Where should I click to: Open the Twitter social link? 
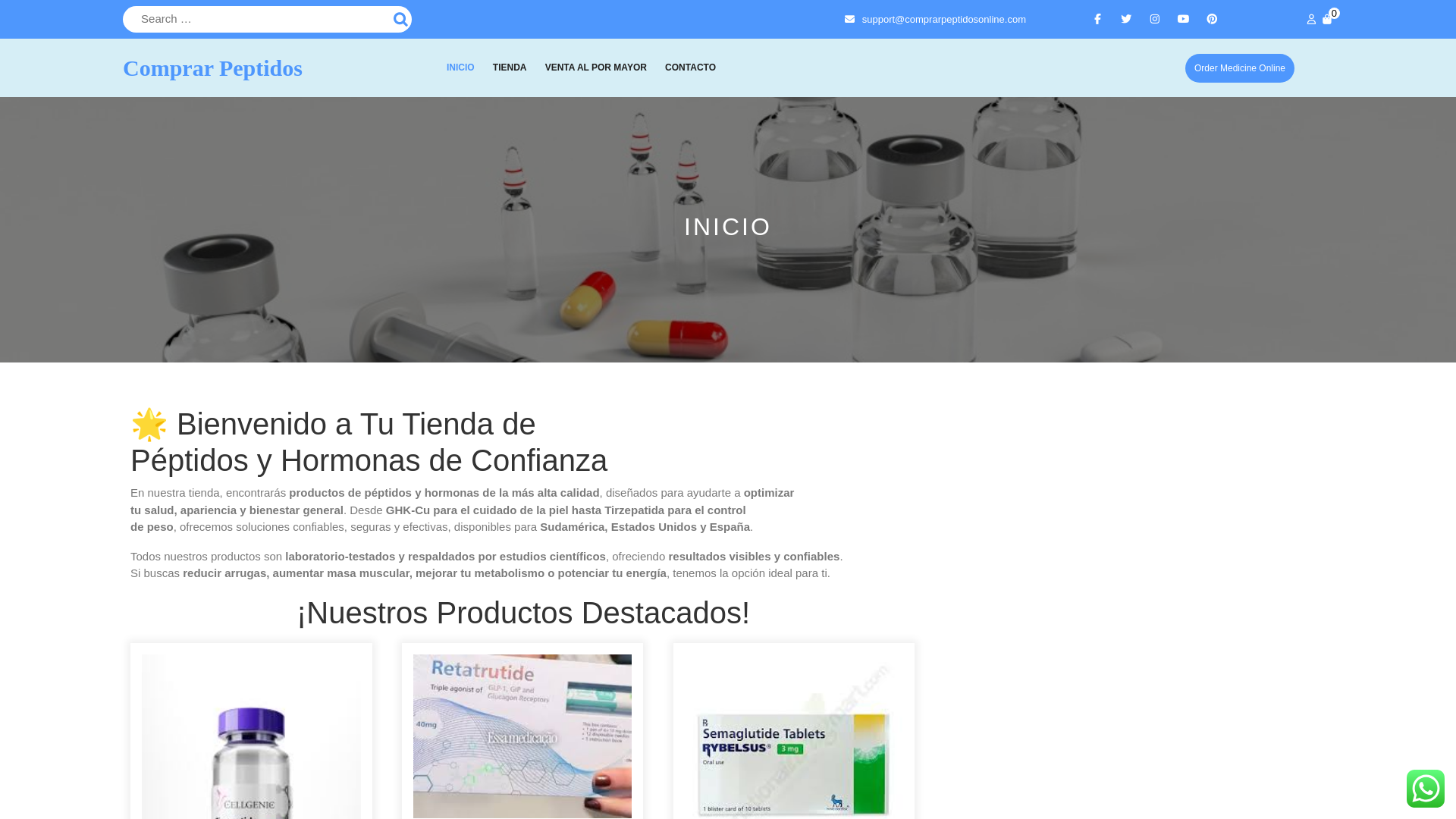tap(1126, 19)
